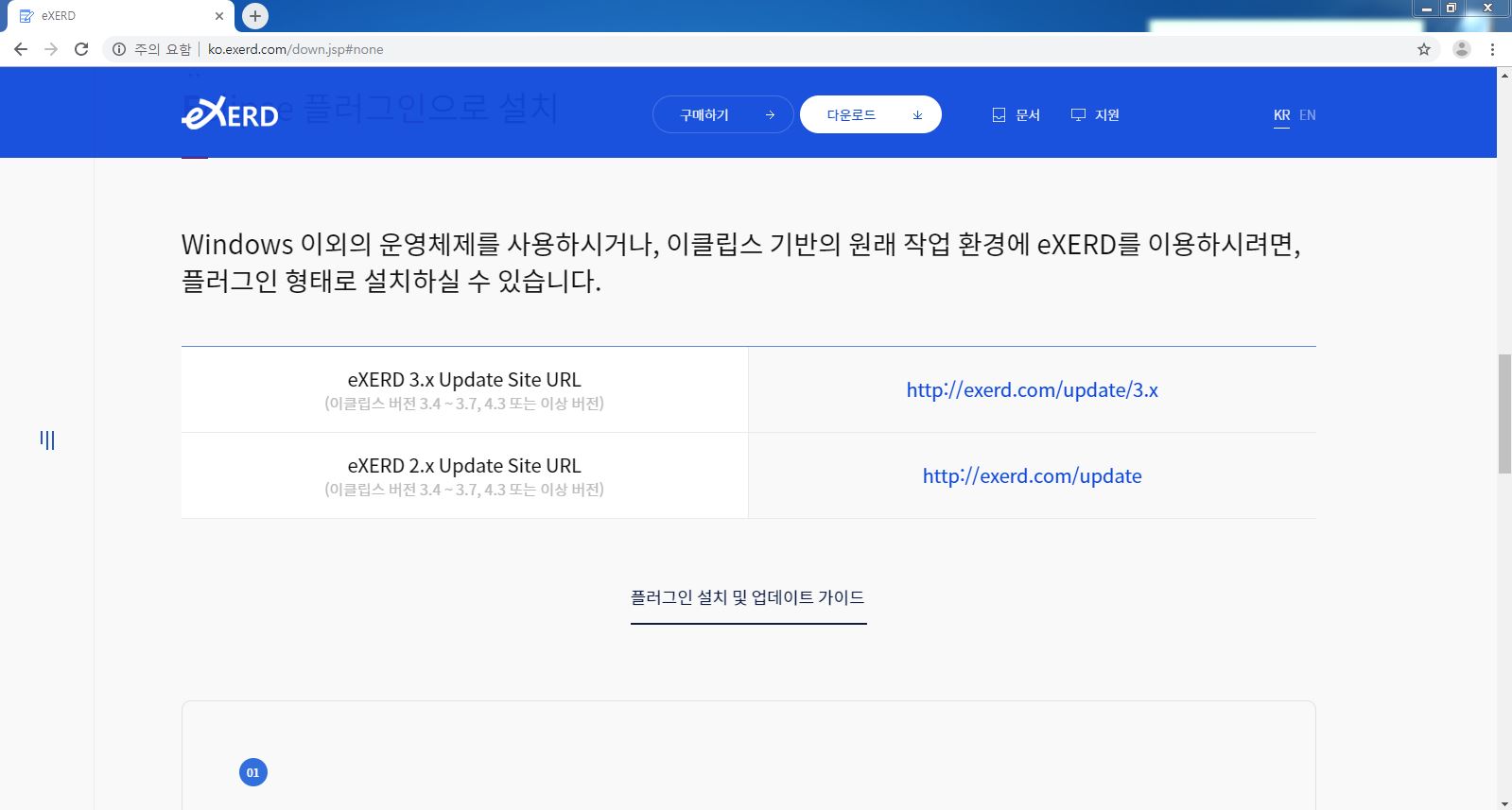
Task: Click the 구매하기 button's right arrow icon
Action: tap(770, 115)
